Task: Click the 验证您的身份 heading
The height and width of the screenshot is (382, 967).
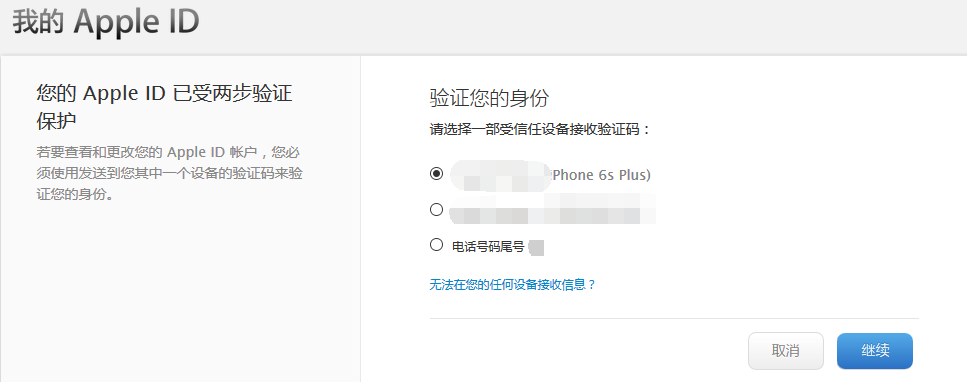Action: coord(489,98)
